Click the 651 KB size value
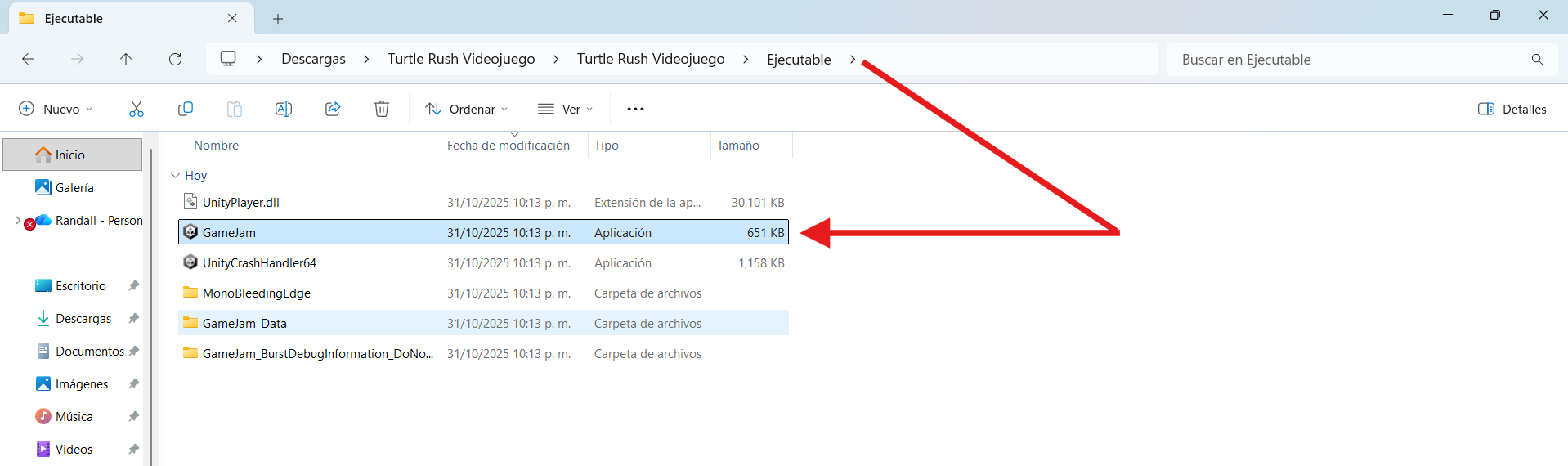This screenshot has height=466, width=1568. (765, 232)
